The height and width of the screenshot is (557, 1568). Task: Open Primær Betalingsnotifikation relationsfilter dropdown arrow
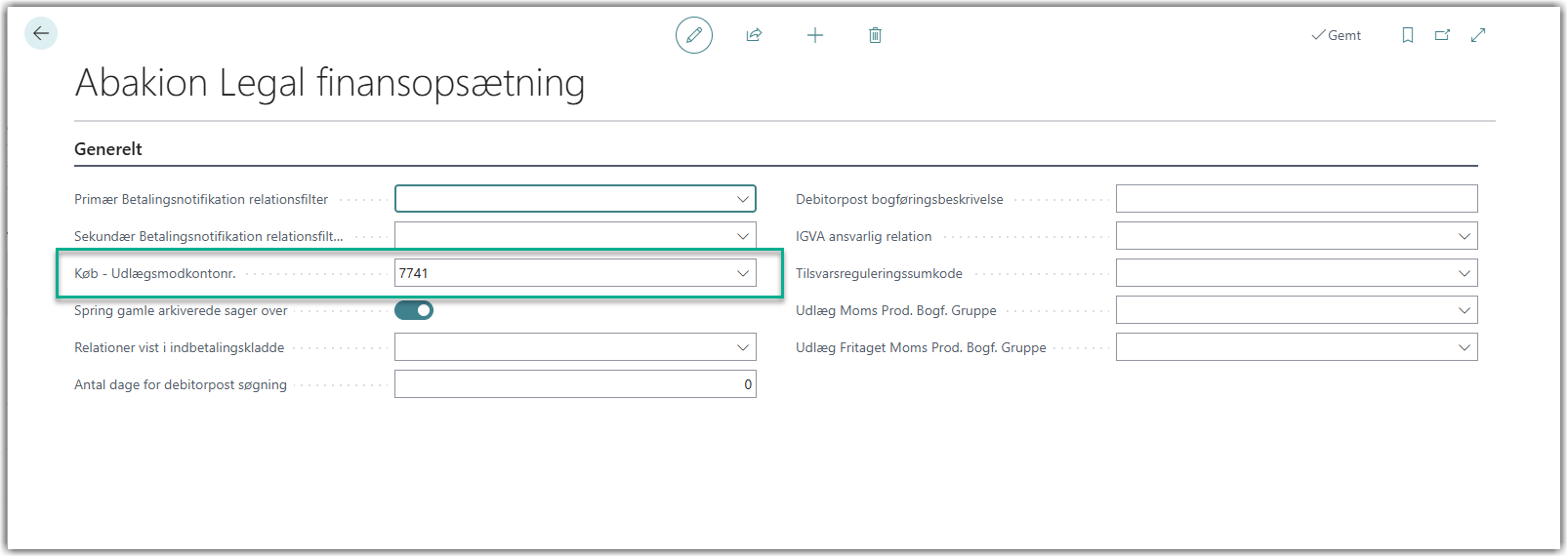pos(743,199)
